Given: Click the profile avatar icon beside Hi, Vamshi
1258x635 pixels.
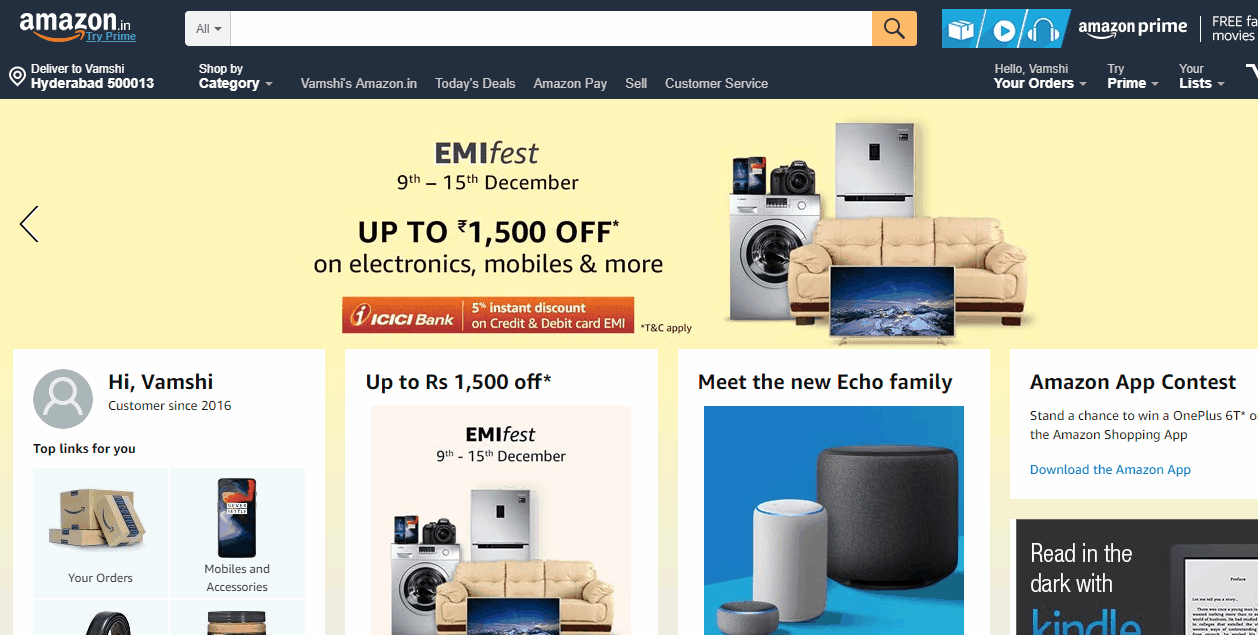Looking at the screenshot, I should click(63, 398).
